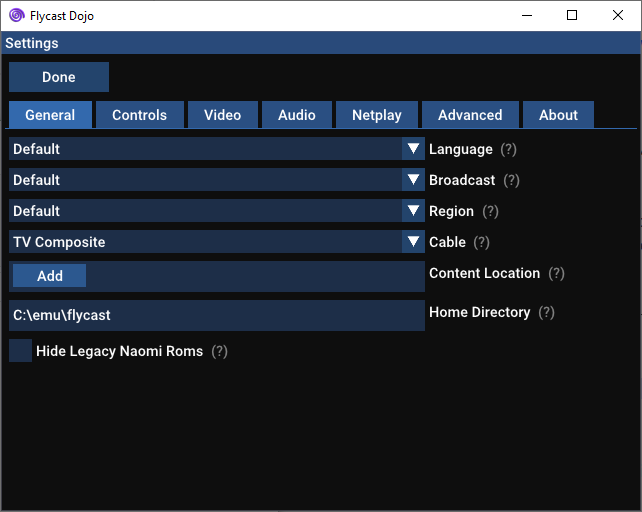Open the Broadcast combo box showing Default
642x512 pixels.
point(217,179)
